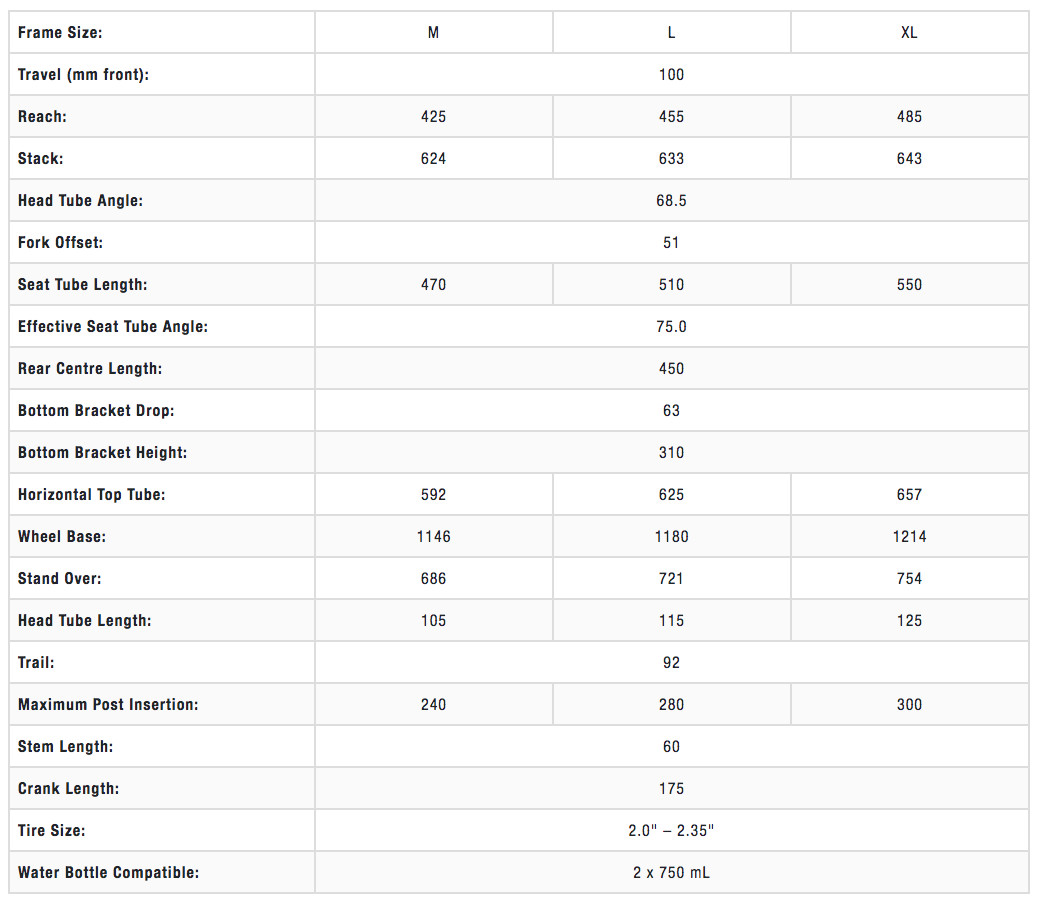The width and height of the screenshot is (1042, 906).
Task: Click the Crank Length value 175
Action: [671, 789]
